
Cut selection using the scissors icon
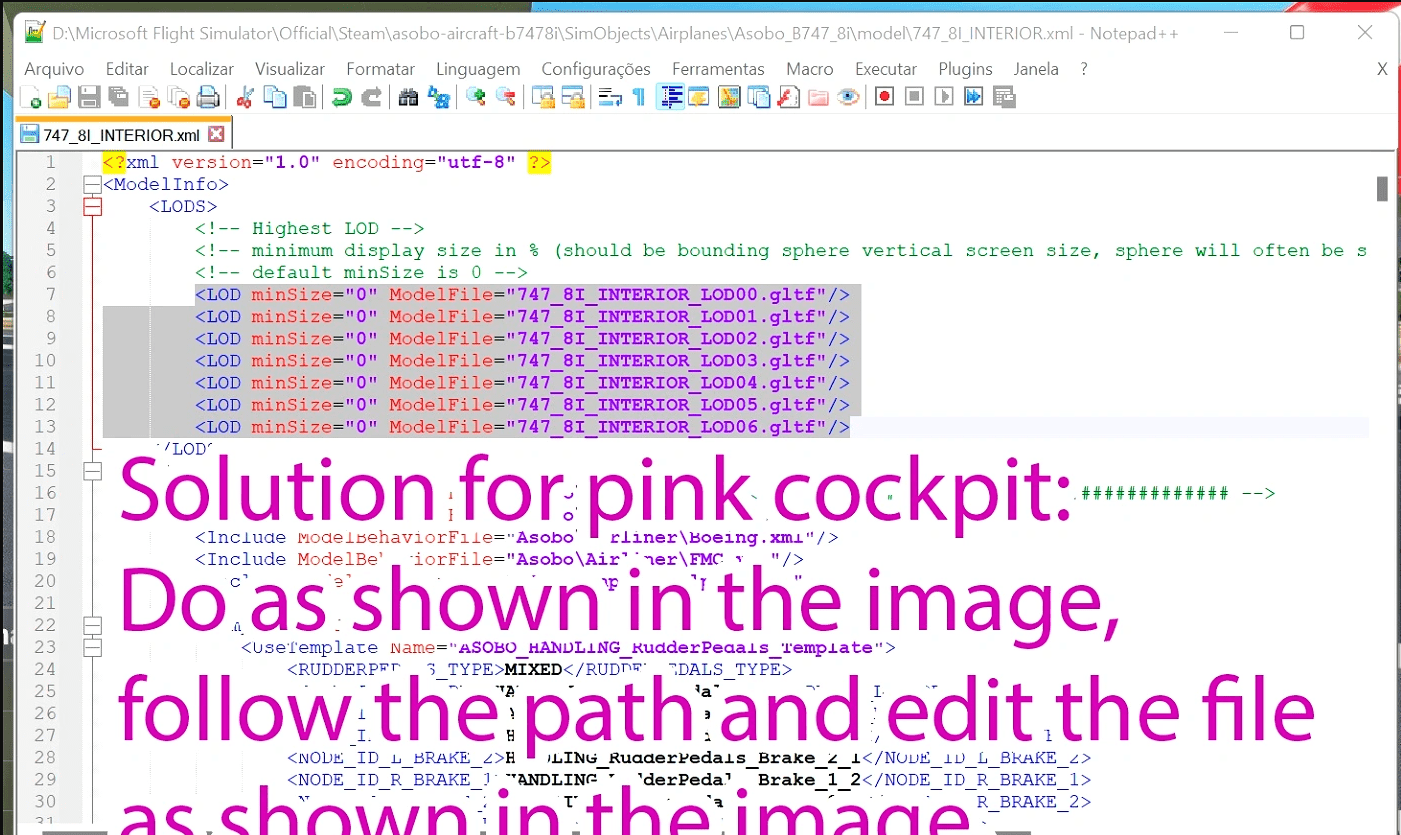(x=244, y=97)
